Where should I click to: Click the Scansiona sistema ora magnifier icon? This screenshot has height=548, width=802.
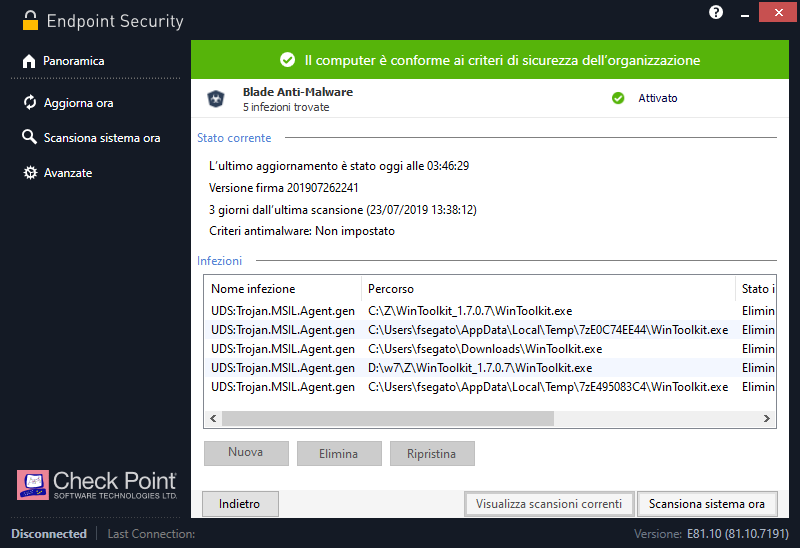[x=29, y=137]
